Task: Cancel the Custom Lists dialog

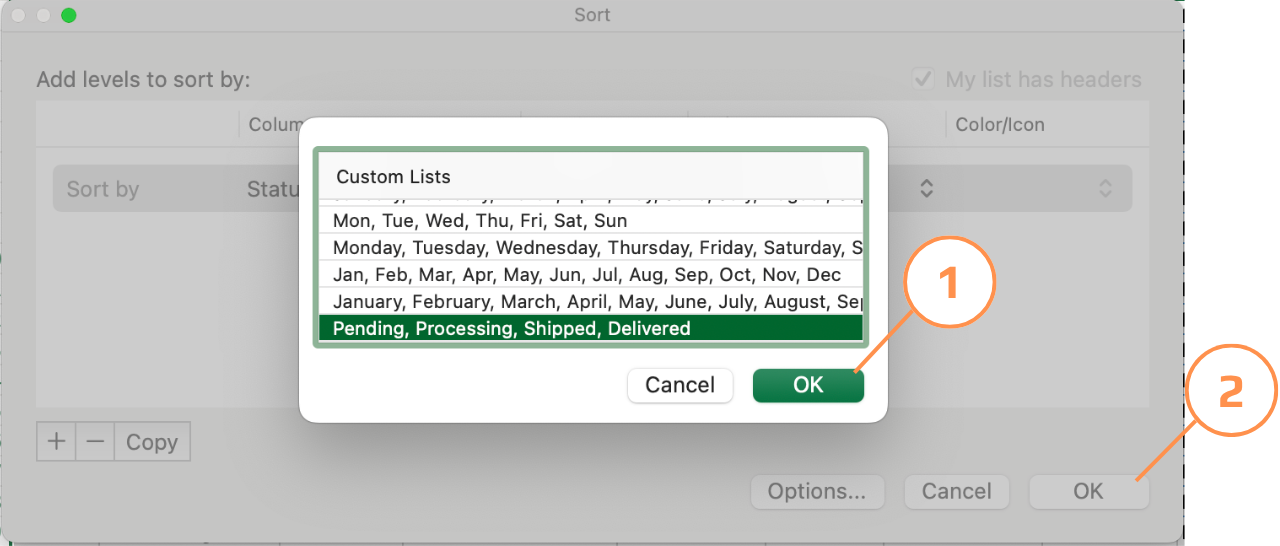Action: (680, 385)
